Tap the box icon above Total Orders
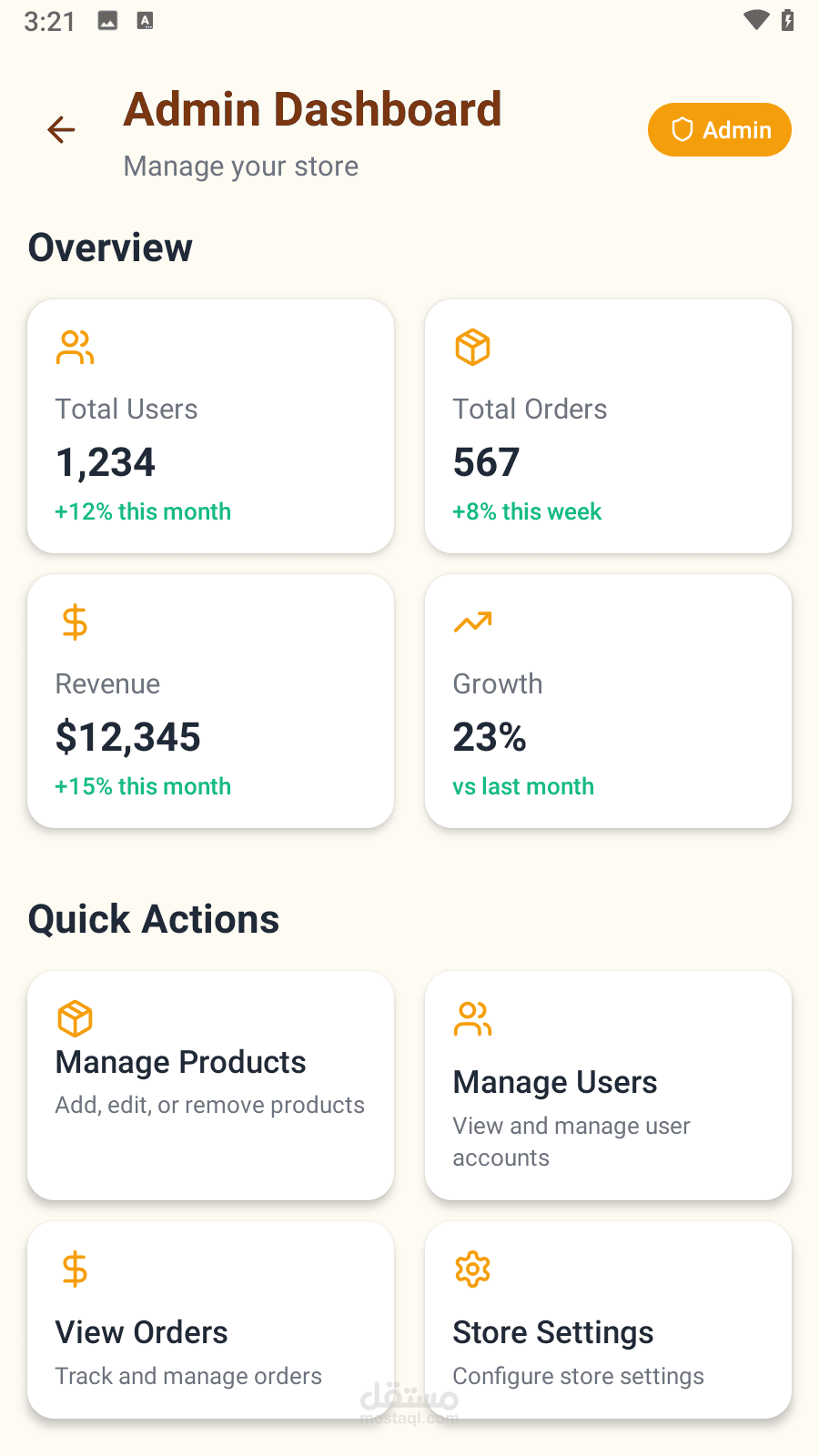 click(472, 348)
